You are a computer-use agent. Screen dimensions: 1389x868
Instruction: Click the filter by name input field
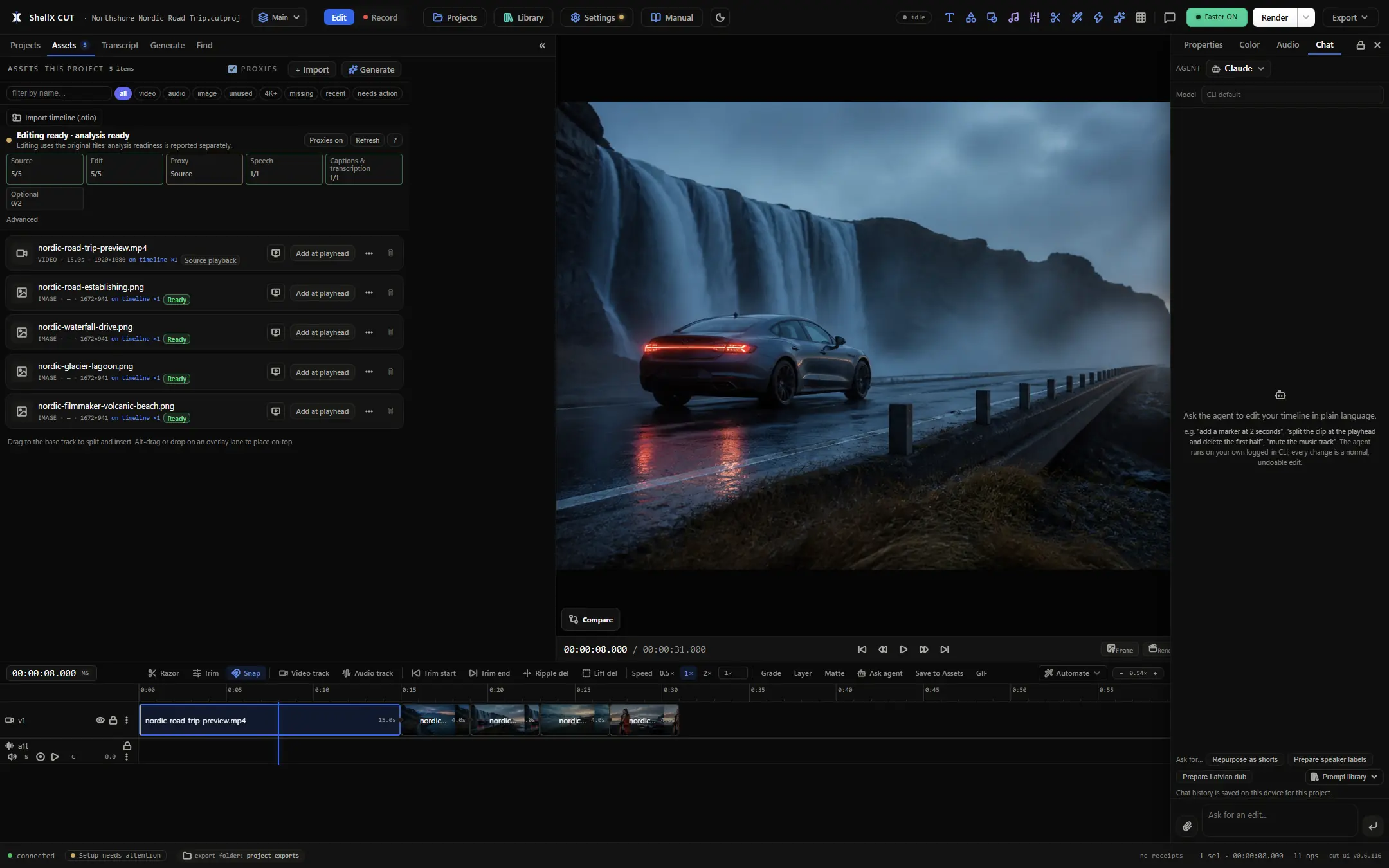(x=59, y=93)
